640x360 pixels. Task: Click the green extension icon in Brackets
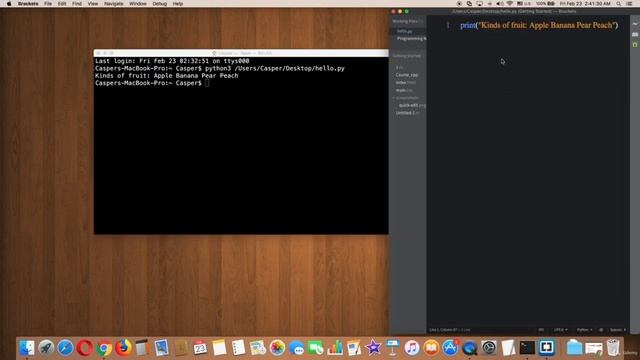(x=635, y=44)
